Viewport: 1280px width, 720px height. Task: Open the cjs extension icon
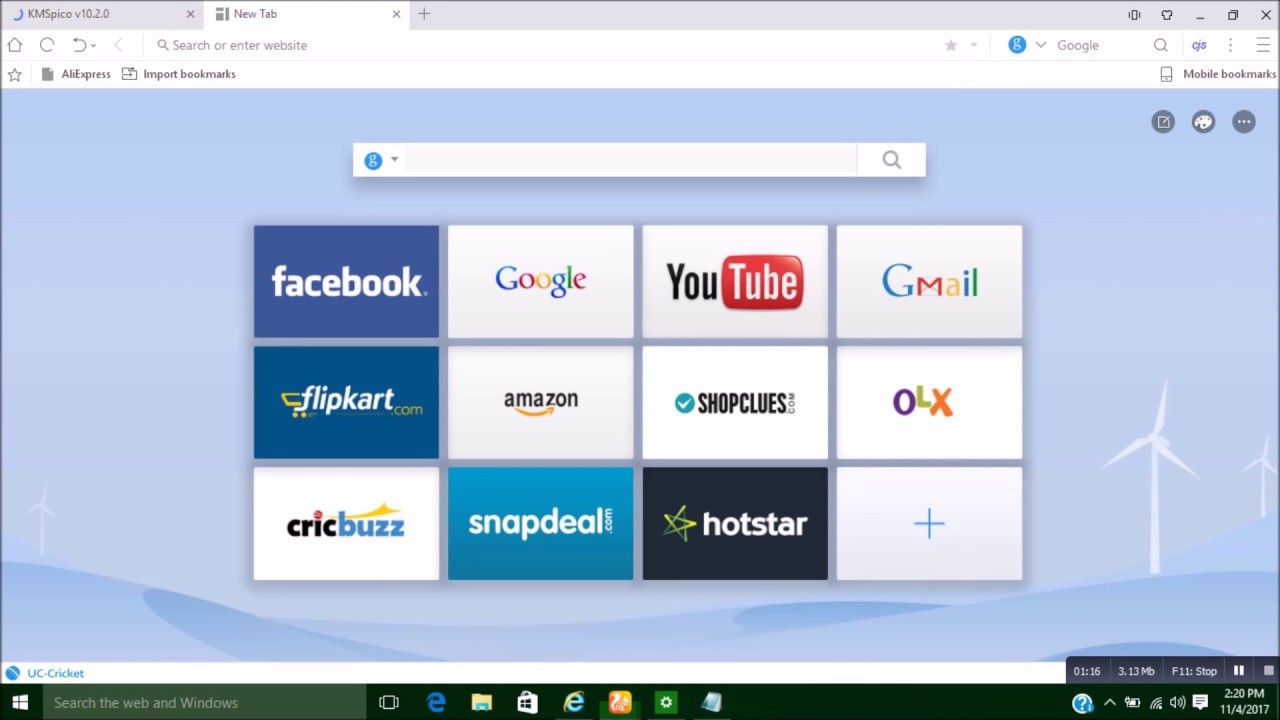click(x=1199, y=45)
